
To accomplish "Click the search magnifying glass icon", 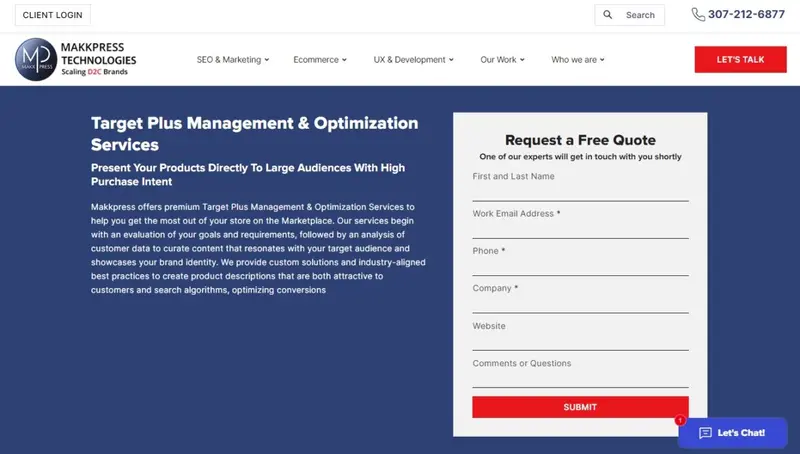I will point(608,15).
